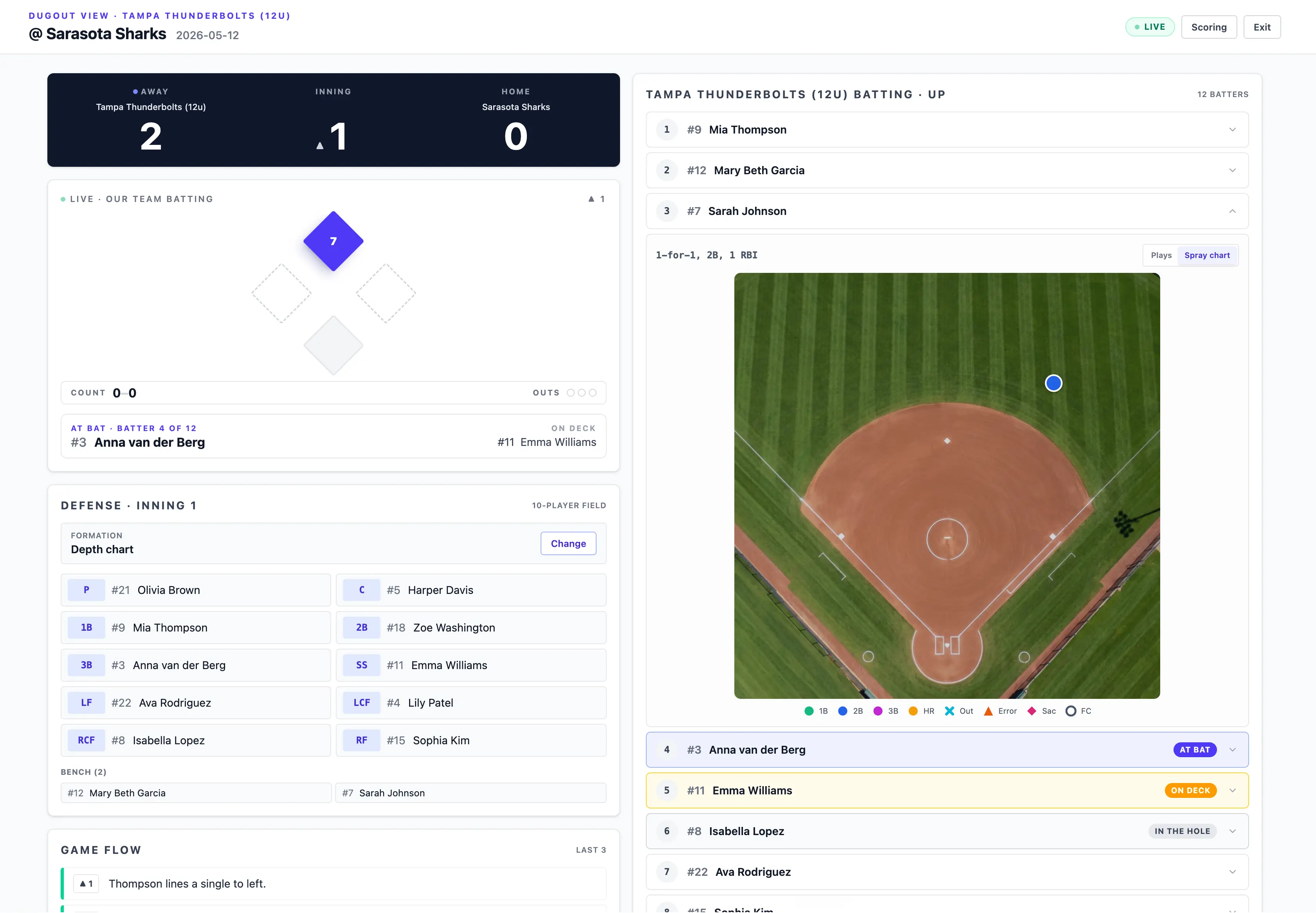Expand Anna van der Berg batter chevron
The width and height of the screenshot is (1316, 913).
1233,750
